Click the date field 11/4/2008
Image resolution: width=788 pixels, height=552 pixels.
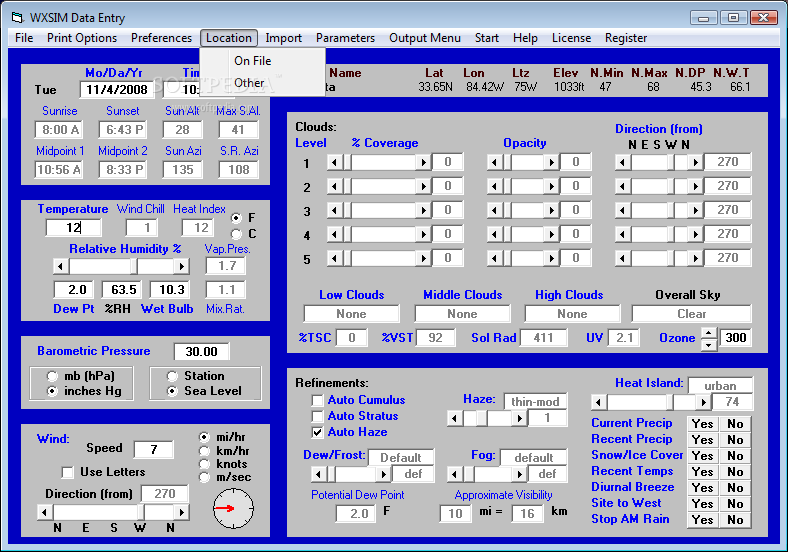(x=117, y=90)
